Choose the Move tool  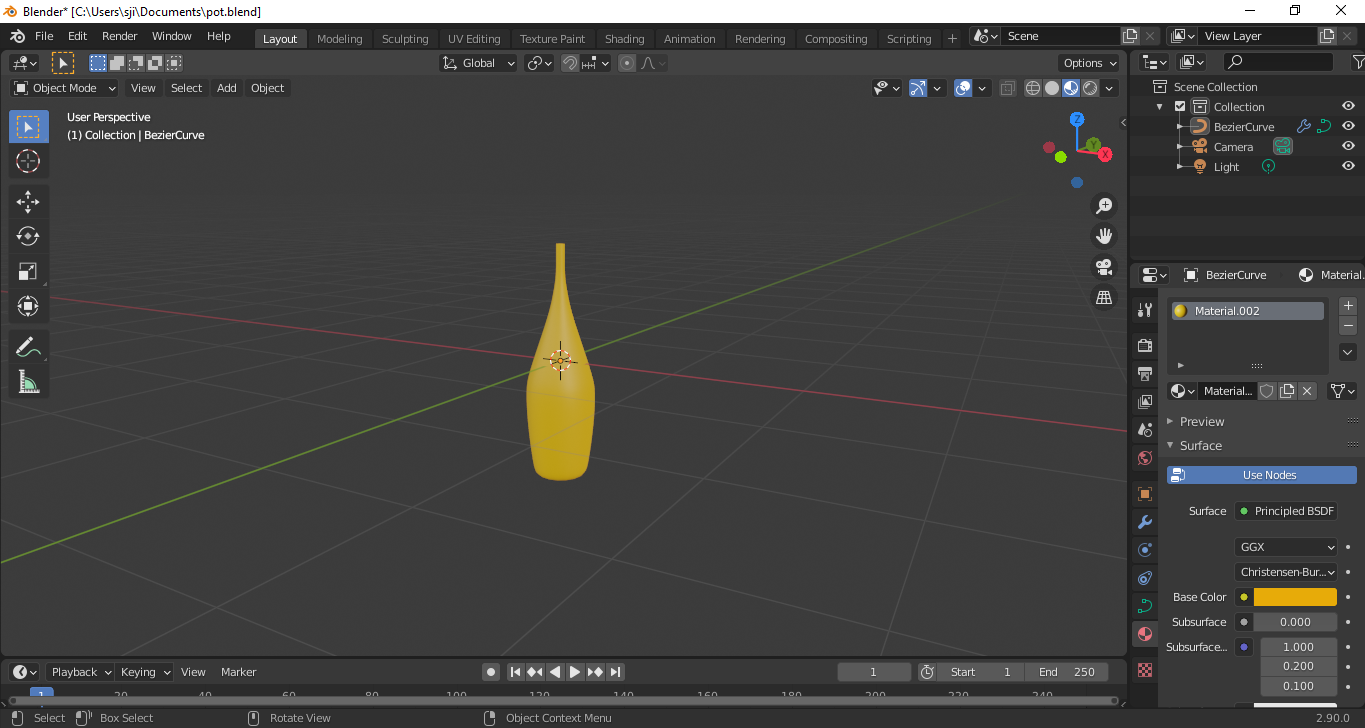(28, 201)
